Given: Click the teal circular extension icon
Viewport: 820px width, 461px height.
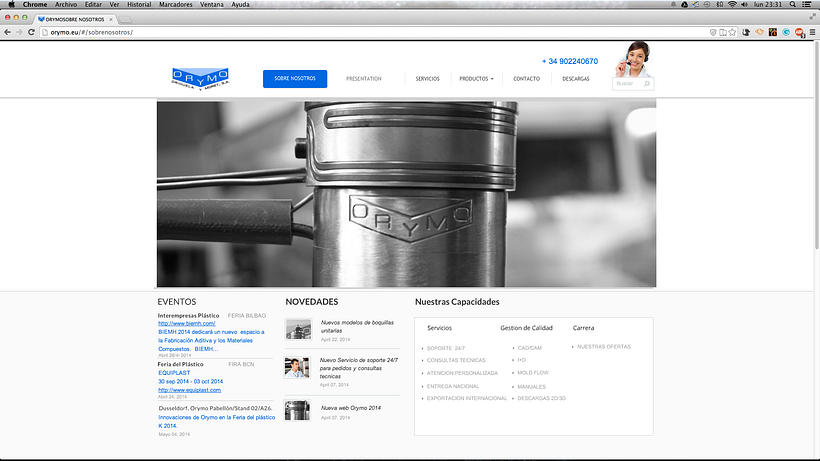Looking at the screenshot, I should click(786, 32).
